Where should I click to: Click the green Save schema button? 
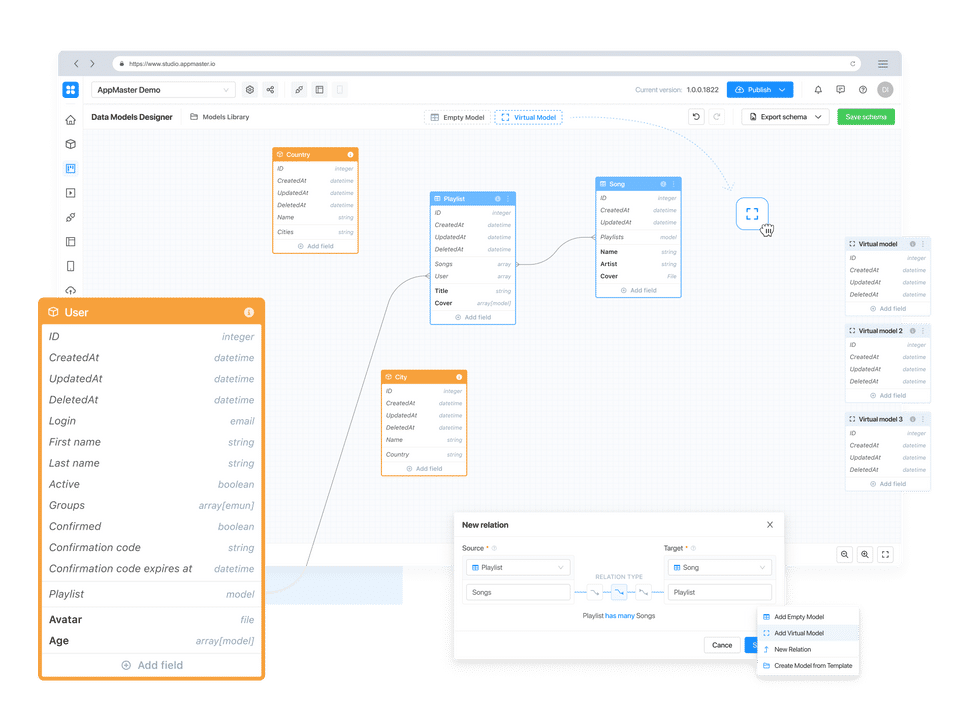coord(866,116)
